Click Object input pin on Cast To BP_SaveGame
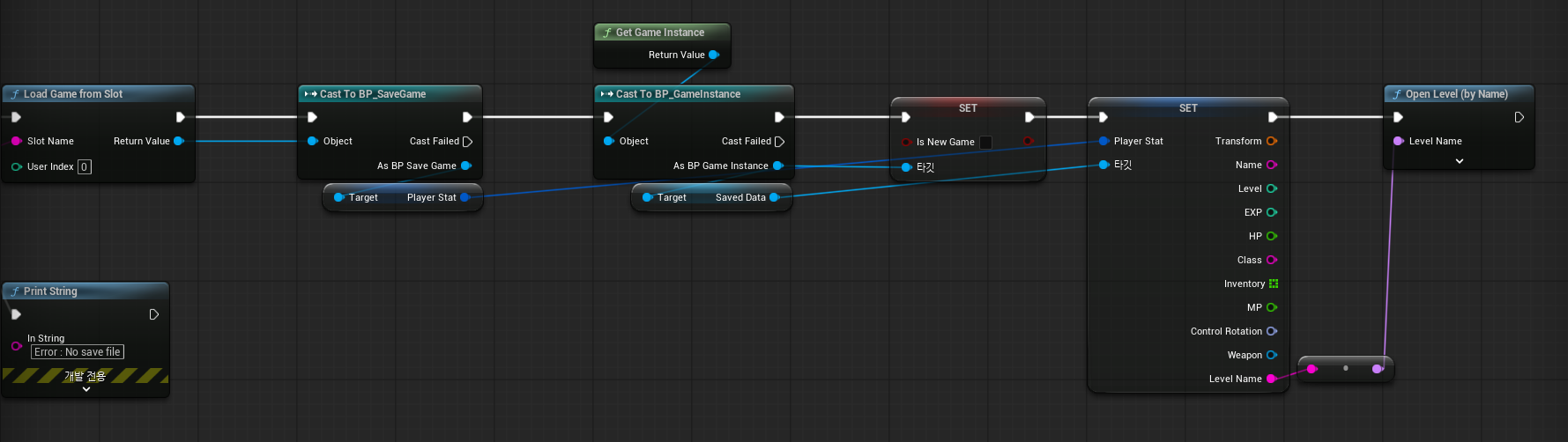Screen dimensions: 1568x442 [x=313, y=141]
